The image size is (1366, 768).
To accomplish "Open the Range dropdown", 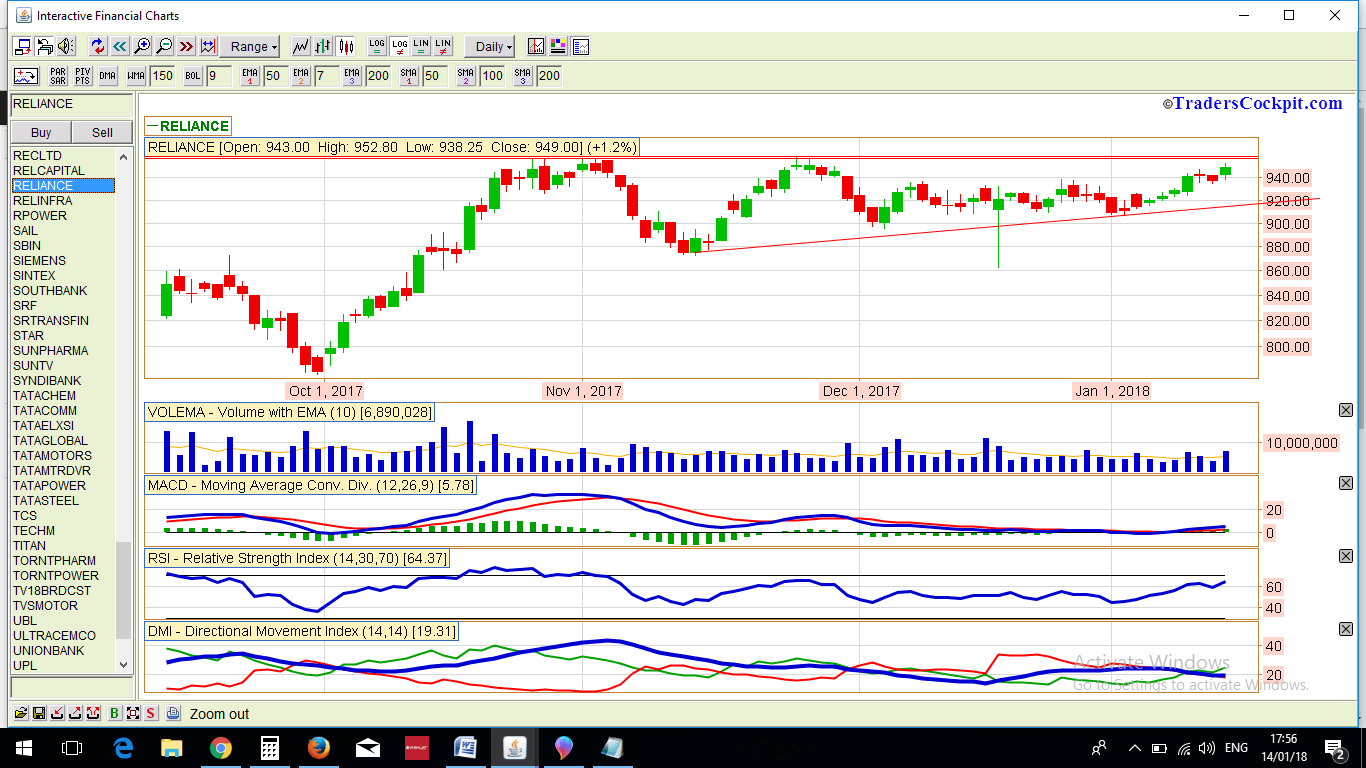I will [x=251, y=46].
